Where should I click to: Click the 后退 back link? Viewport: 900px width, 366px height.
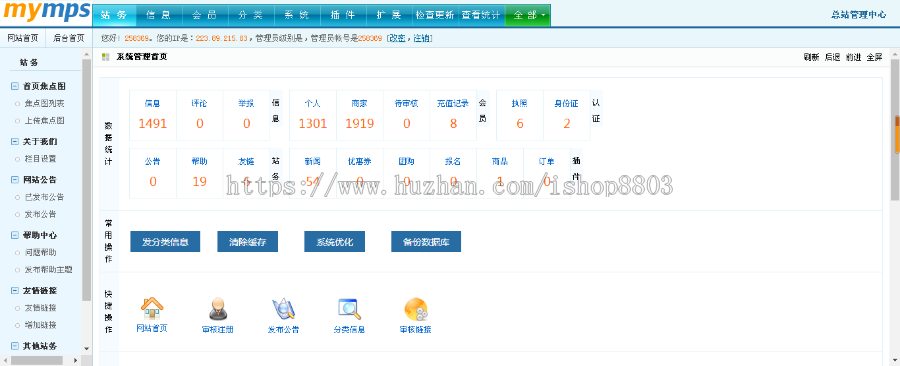click(x=832, y=57)
